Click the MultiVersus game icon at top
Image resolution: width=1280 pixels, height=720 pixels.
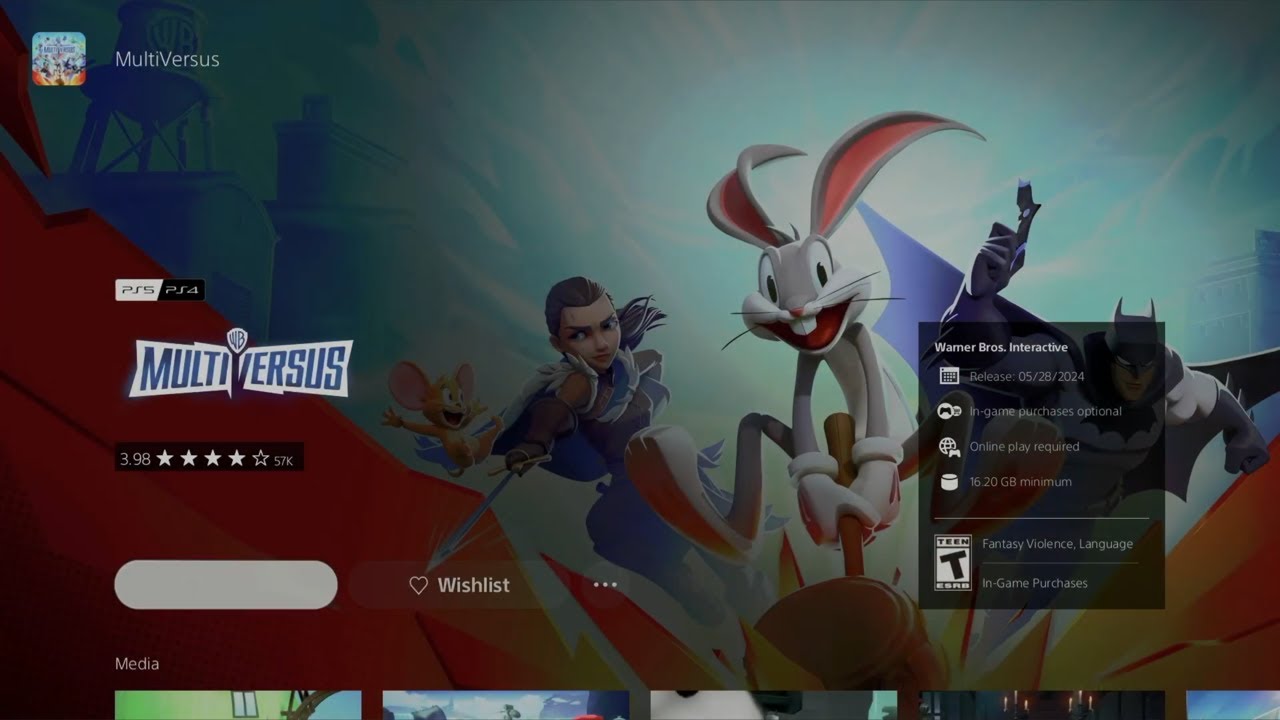(59, 59)
